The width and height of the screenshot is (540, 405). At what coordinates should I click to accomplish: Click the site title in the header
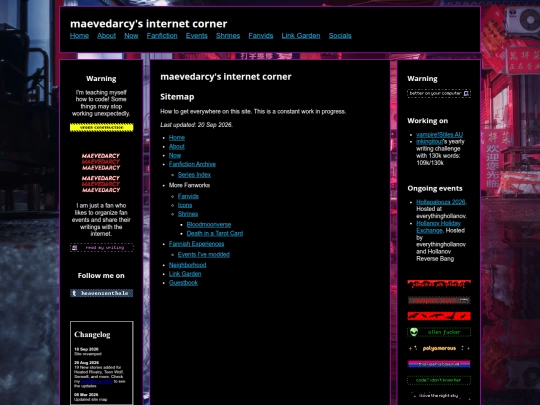(148, 24)
